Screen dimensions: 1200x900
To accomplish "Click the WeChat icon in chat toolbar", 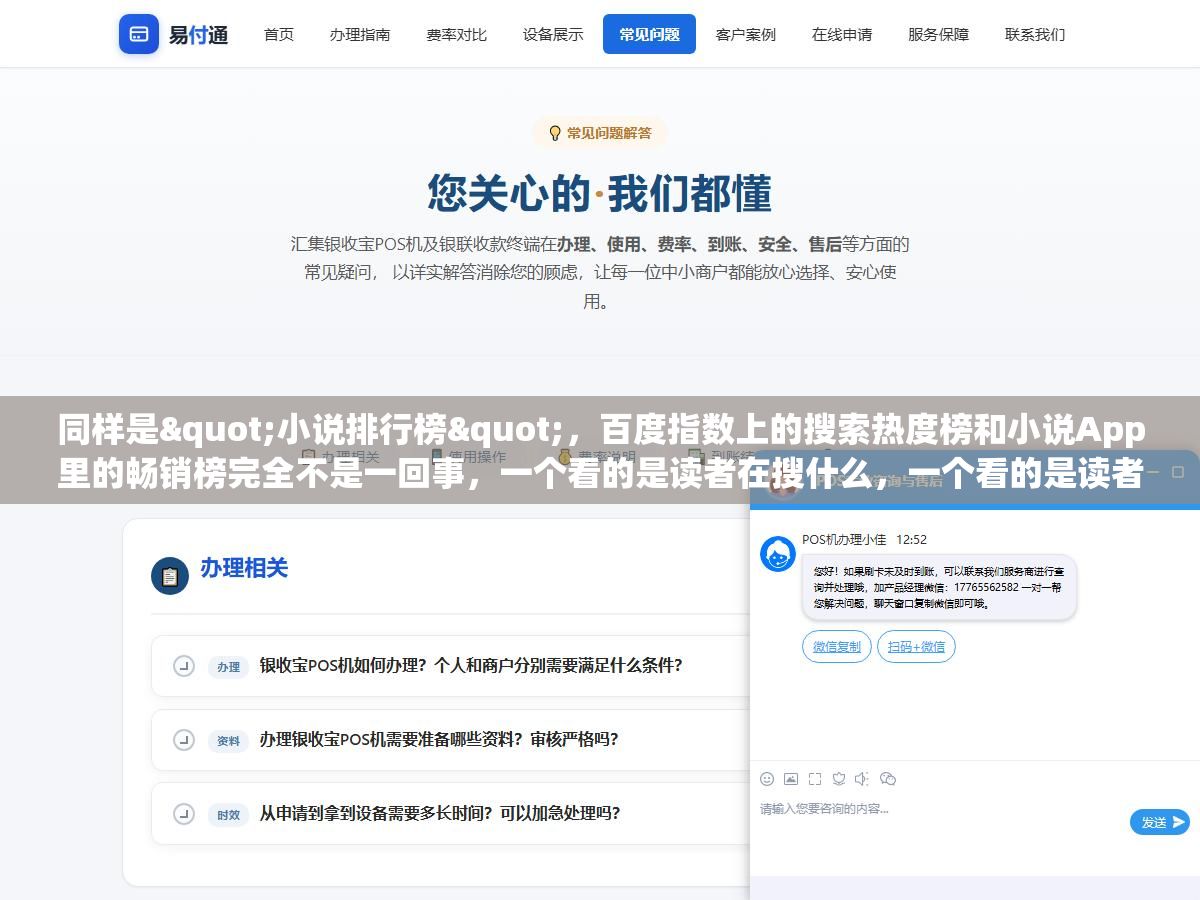I will click(x=888, y=779).
